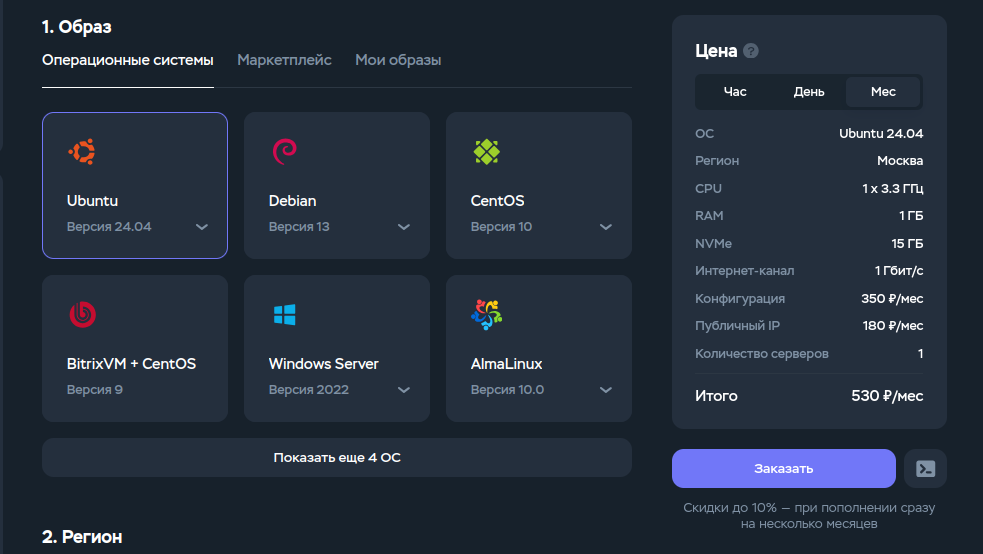Expand the Ubuntu version dropdown
This screenshot has width=983, height=554.
click(202, 227)
